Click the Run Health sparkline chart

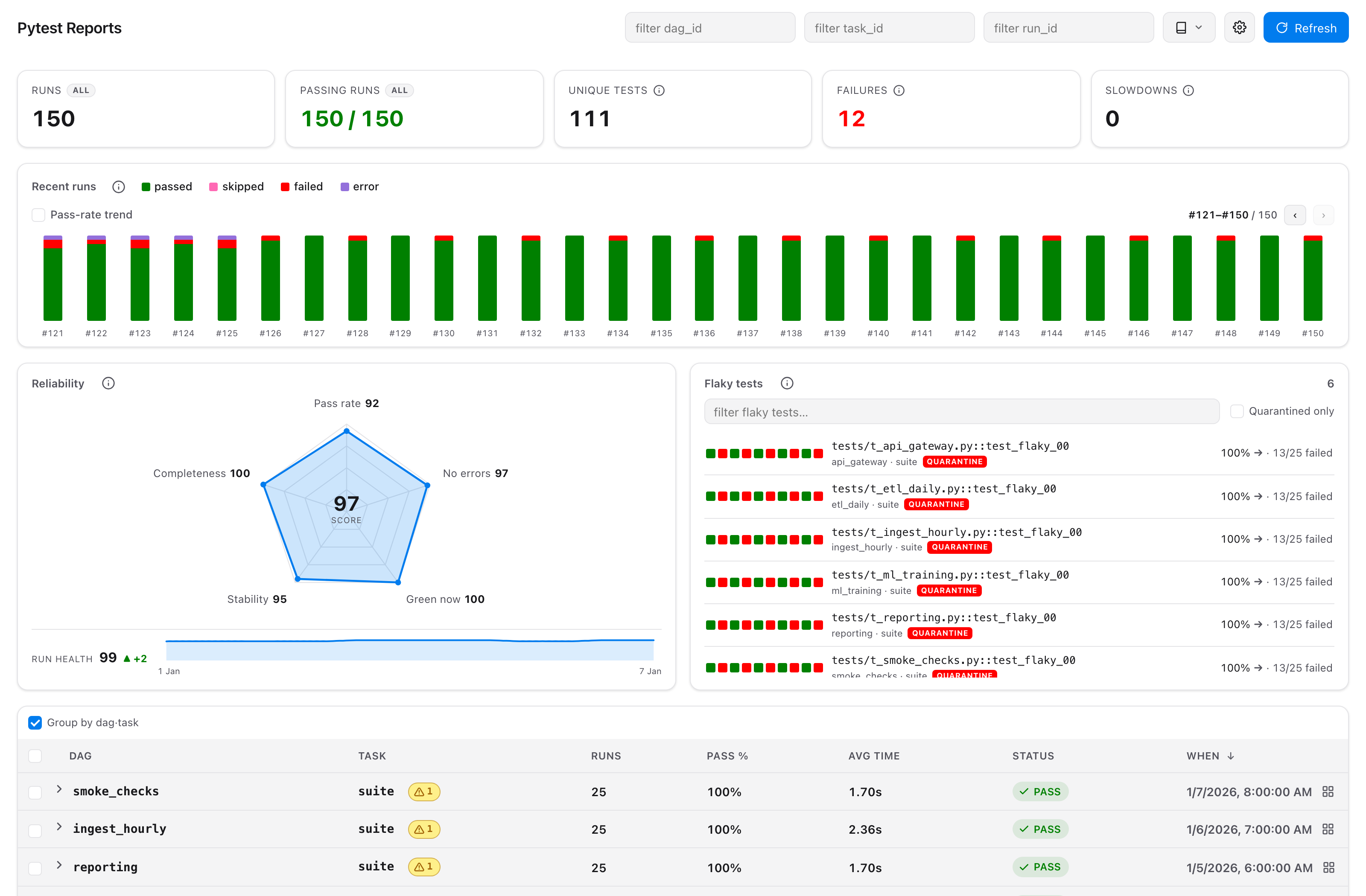click(x=410, y=649)
